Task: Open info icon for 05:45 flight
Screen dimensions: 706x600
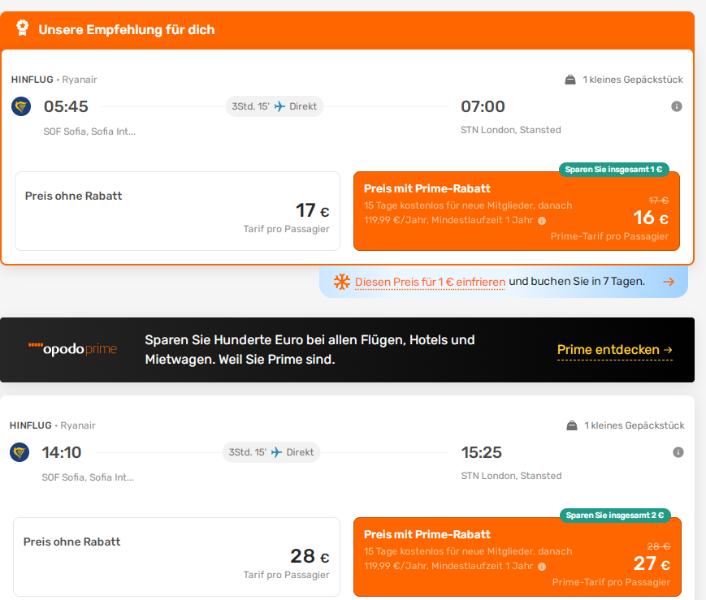Action: pyautogui.click(x=676, y=107)
